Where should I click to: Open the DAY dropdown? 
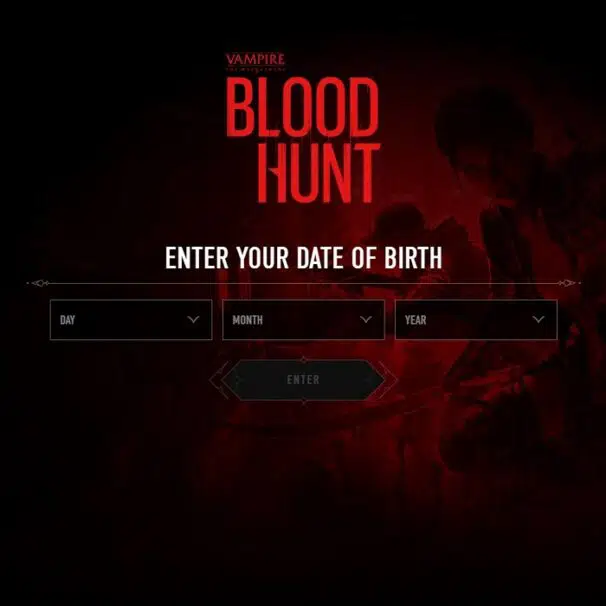(131, 320)
